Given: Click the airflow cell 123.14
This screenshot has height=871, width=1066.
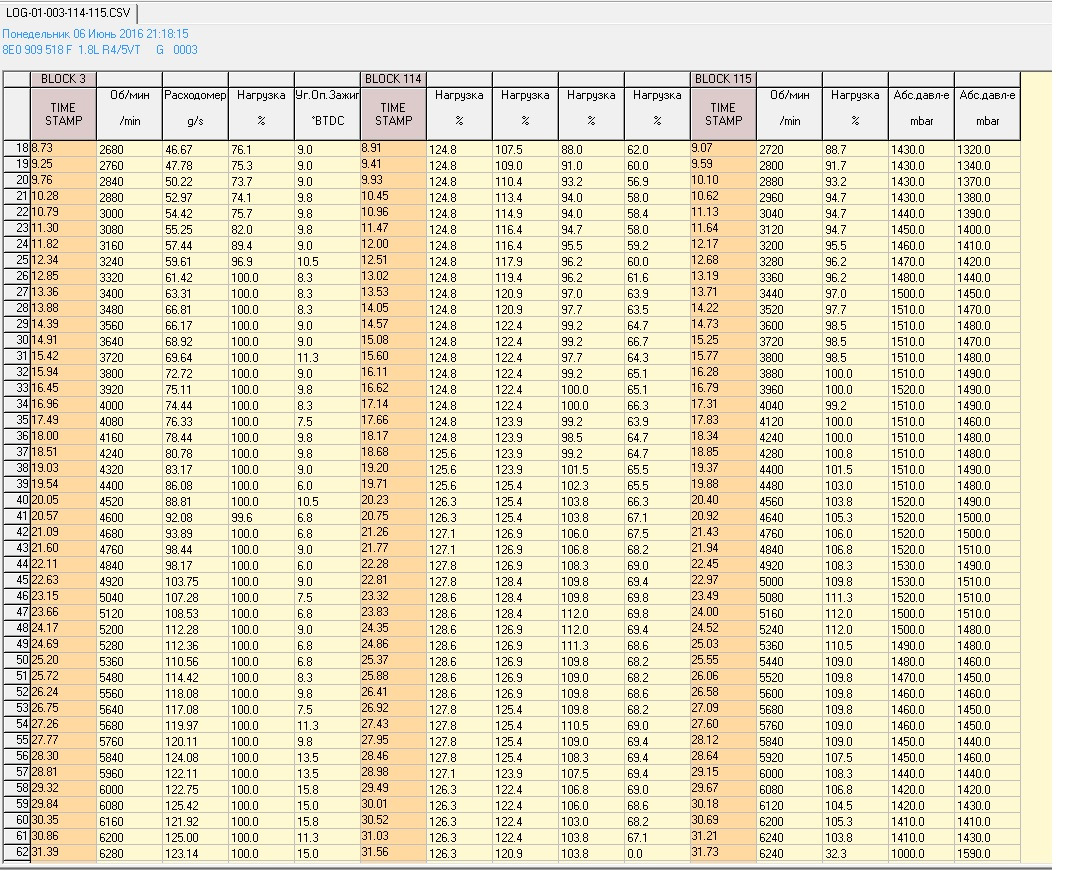Looking at the screenshot, I should pyautogui.click(x=195, y=854).
